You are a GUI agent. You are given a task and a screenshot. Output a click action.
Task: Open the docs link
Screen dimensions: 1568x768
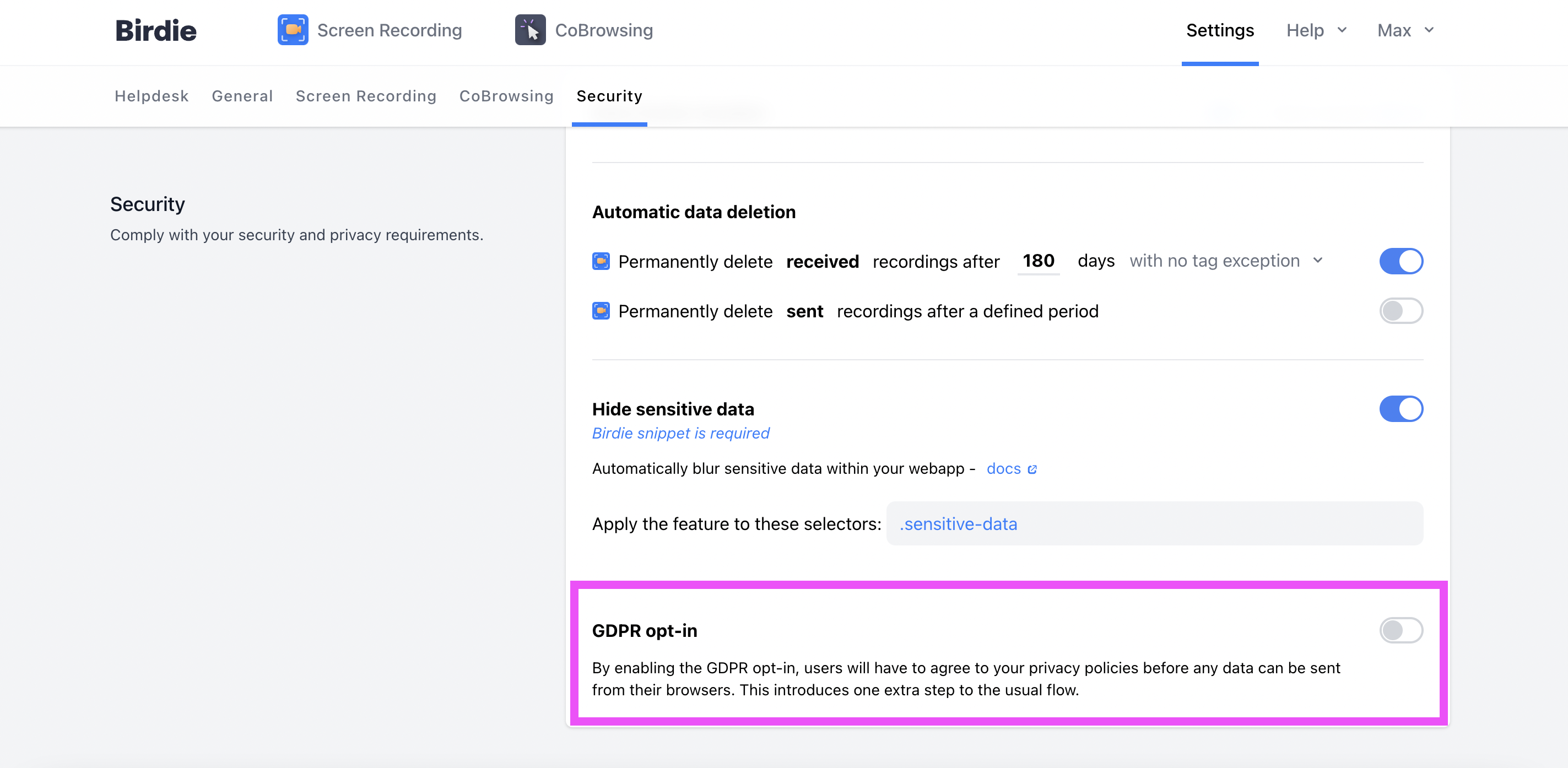pos(1003,469)
